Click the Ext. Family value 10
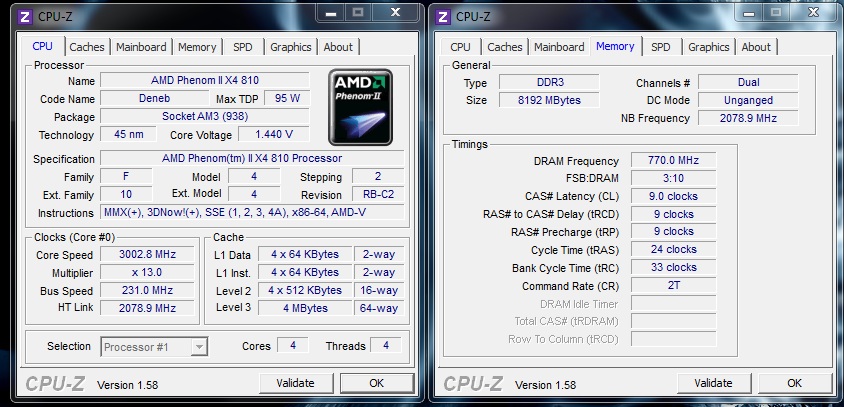The width and height of the screenshot is (844, 407). [126, 194]
